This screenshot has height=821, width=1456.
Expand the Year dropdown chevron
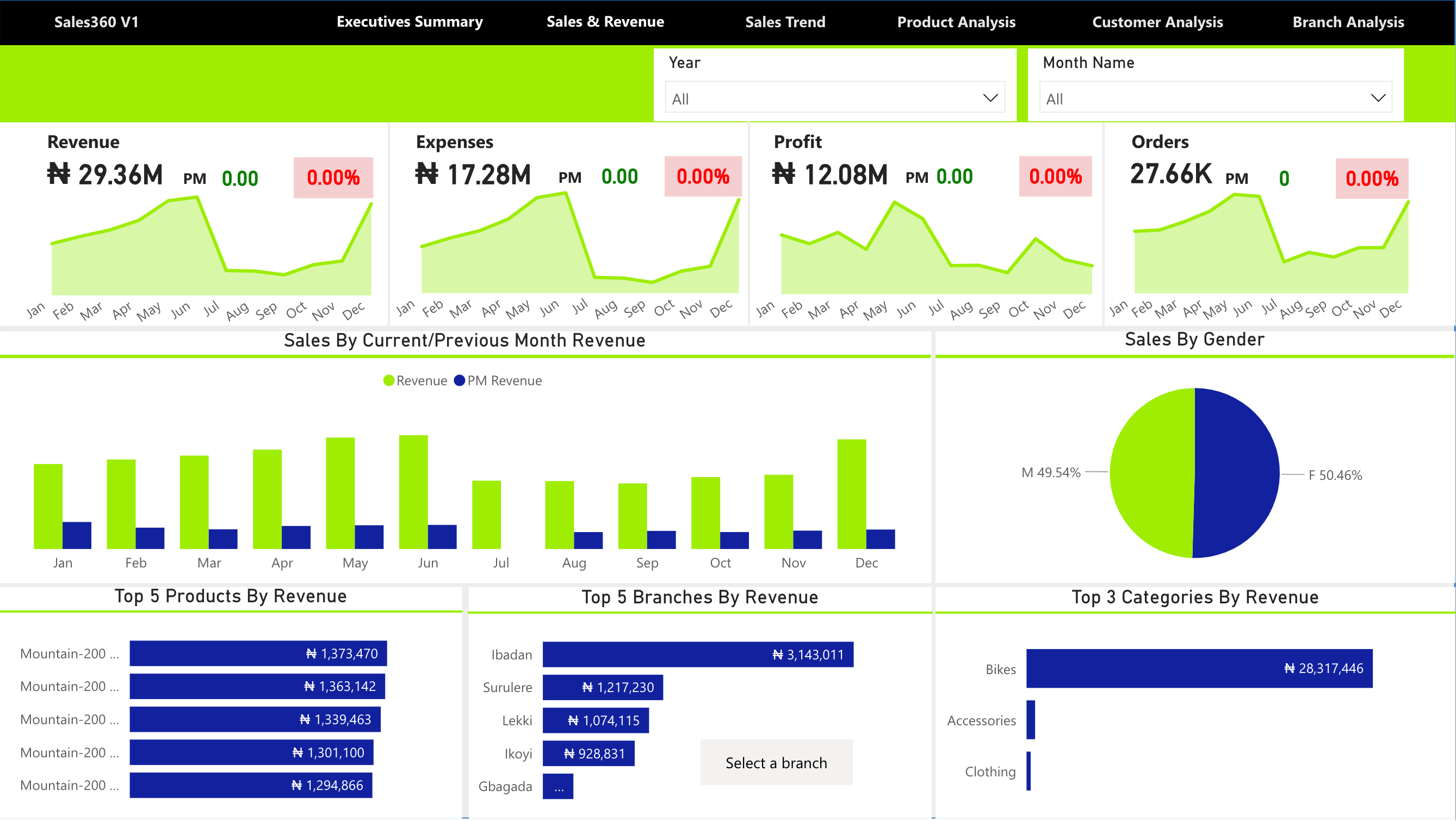coord(990,98)
